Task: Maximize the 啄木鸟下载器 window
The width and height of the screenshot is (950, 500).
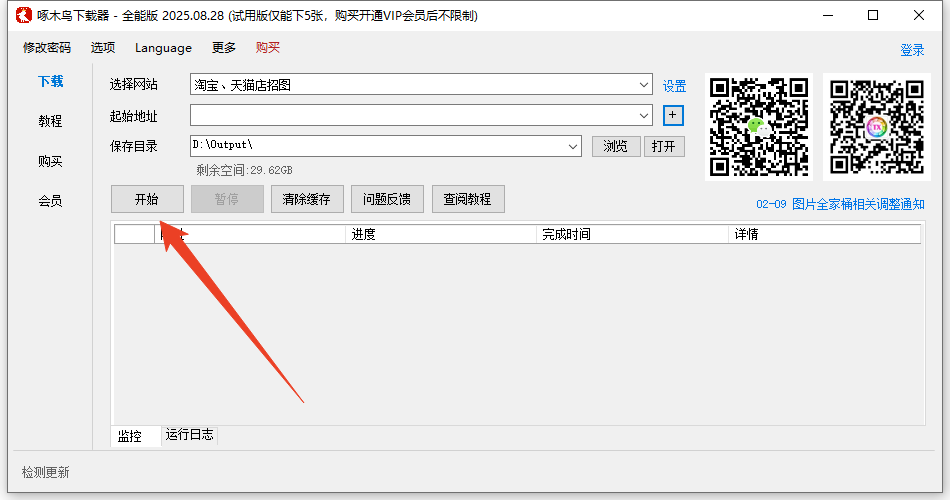Action: (873, 15)
